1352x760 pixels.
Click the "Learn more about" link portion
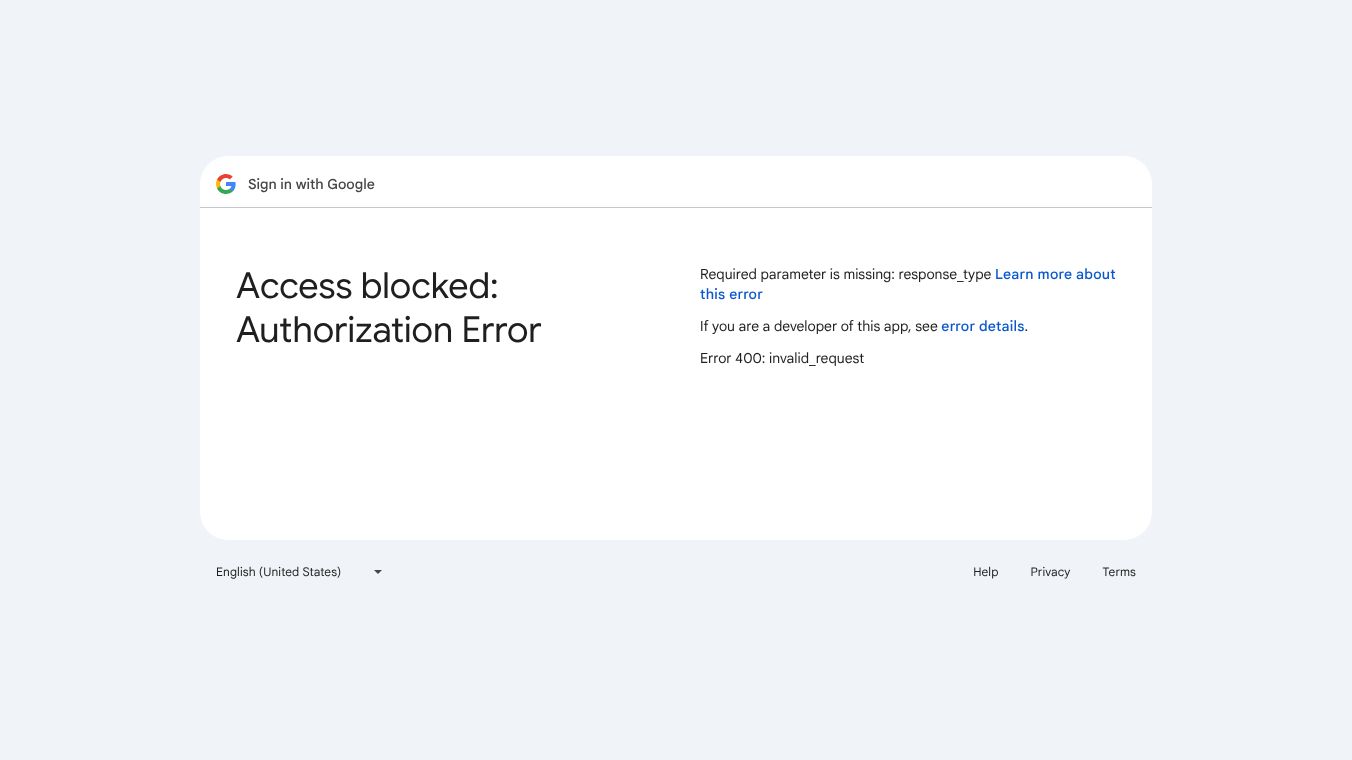coord(1054,274)
